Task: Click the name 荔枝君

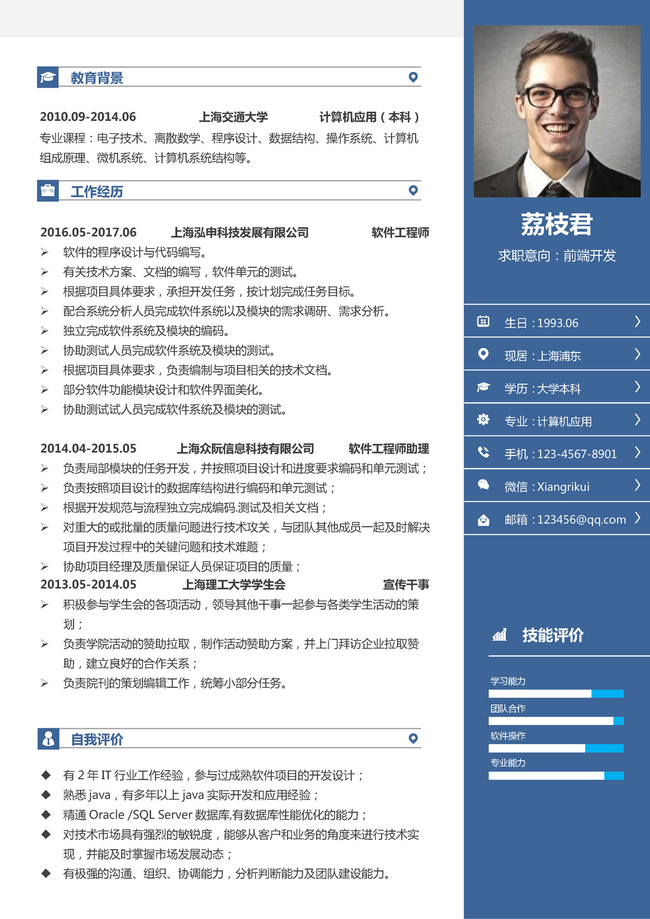Action: [557, 224]
